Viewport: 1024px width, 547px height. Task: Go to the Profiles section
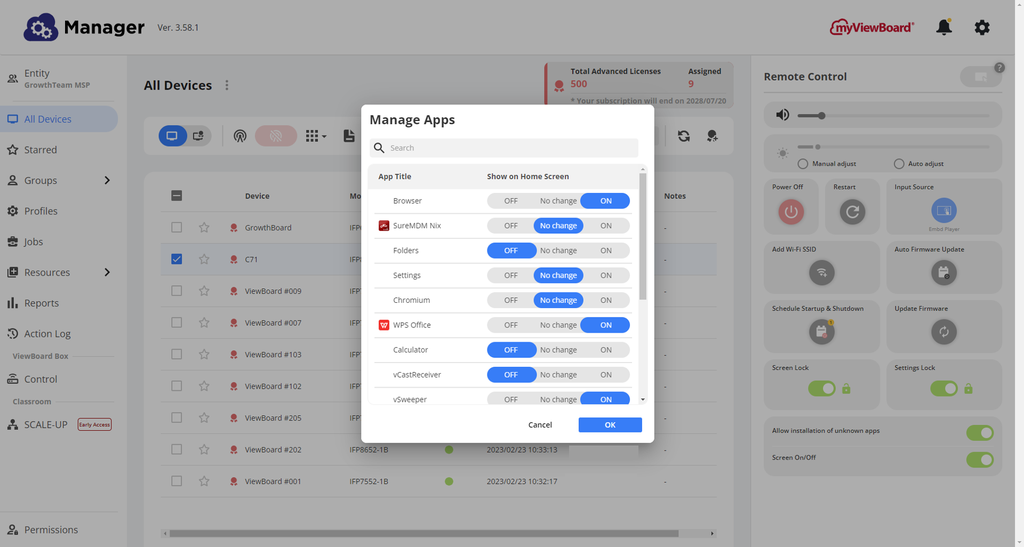[41, 211]
